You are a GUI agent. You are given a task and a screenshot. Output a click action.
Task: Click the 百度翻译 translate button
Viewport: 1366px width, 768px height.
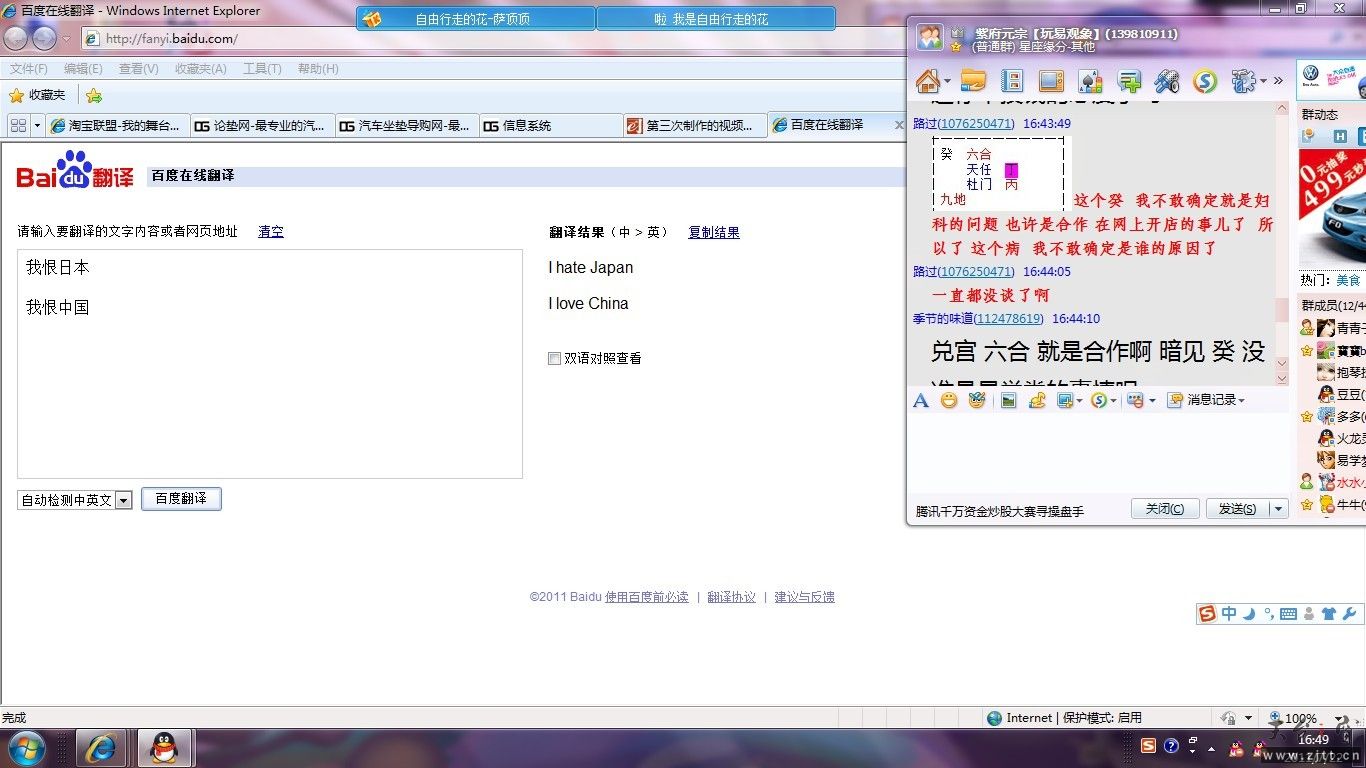[181, 498]
